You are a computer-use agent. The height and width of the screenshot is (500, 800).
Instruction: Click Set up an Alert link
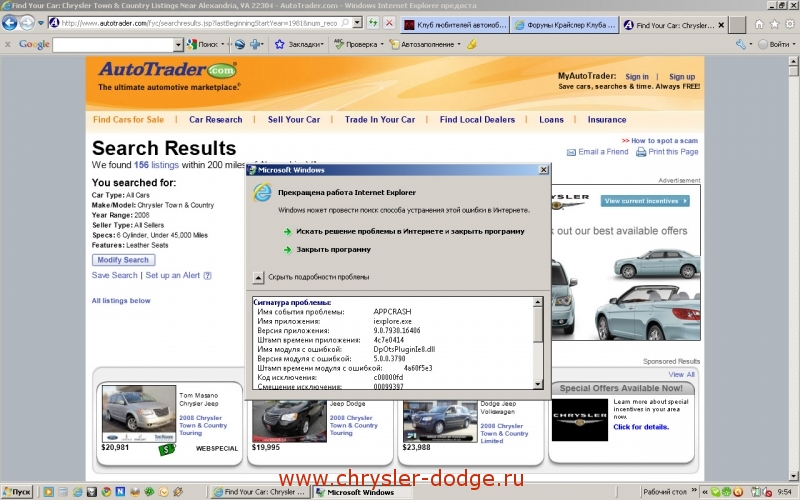(172, 276)
